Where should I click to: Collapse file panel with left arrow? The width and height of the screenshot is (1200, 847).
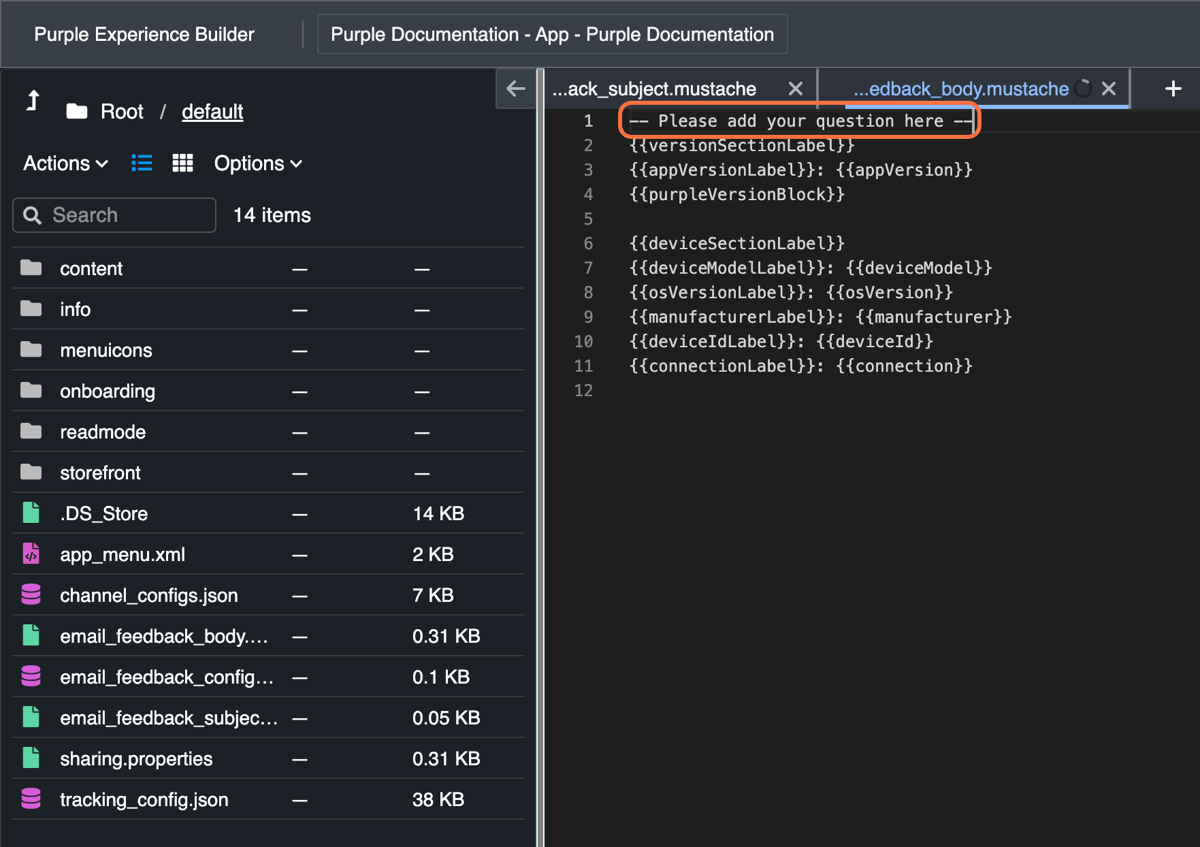click(x=515, y=88)
